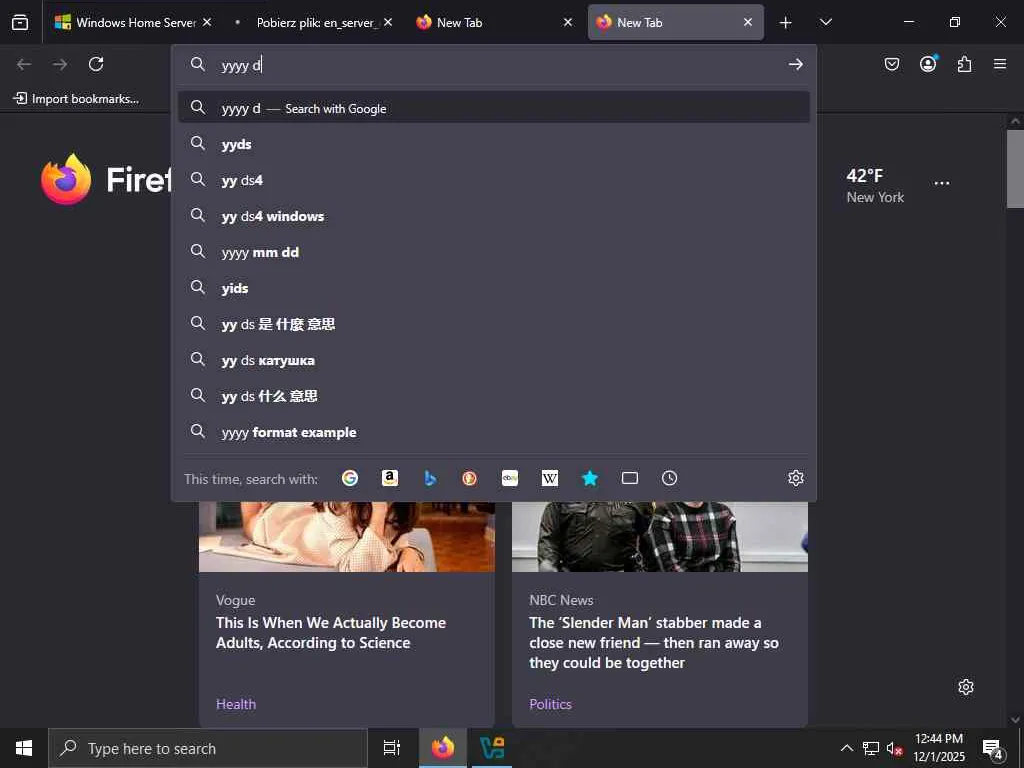The image size is (1024, 768).
Task: Open search settings gear in dropdown
Action: click(795, 478)
